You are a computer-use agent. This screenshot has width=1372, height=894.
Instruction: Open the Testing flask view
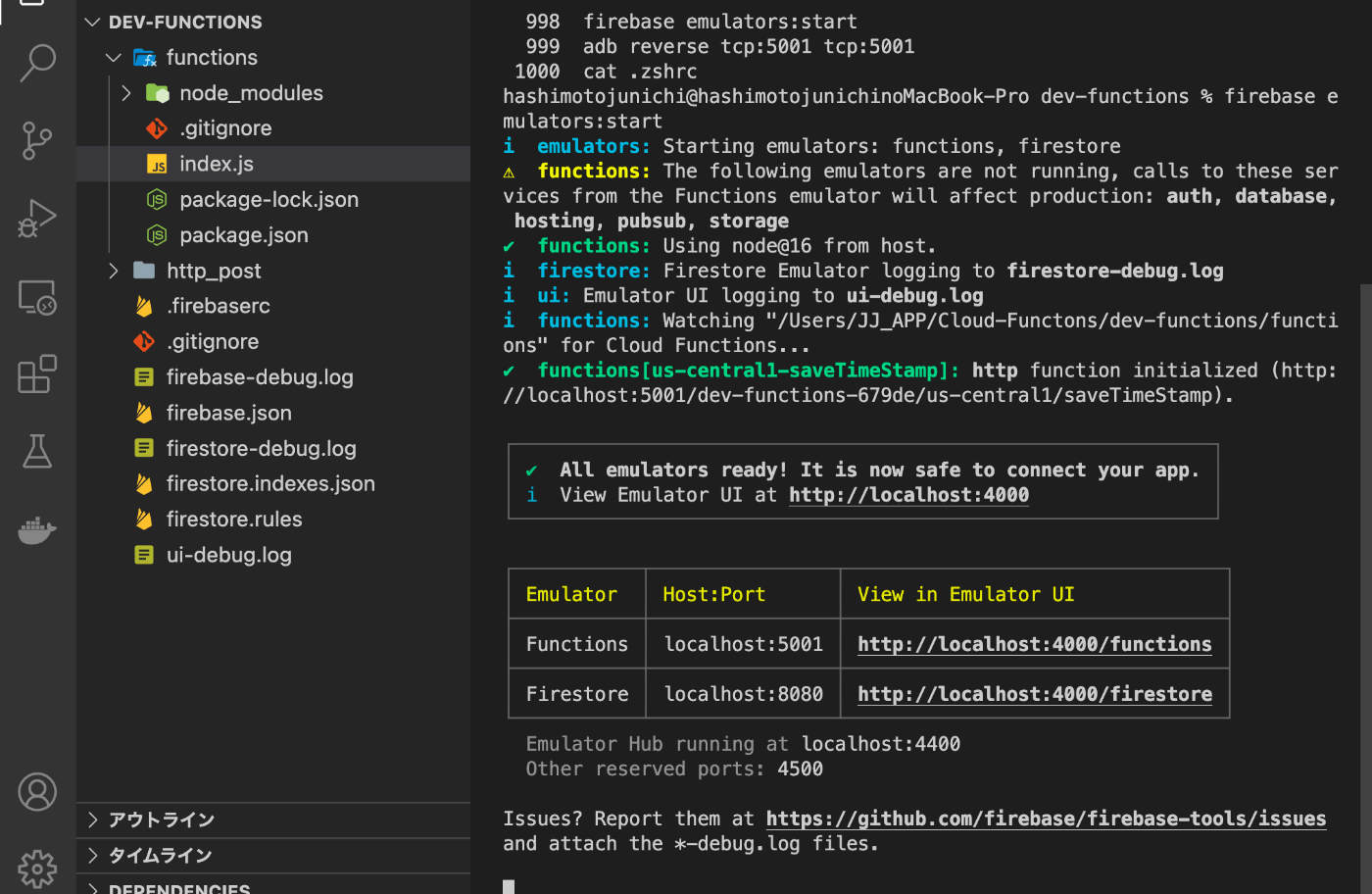pos(37,451)
